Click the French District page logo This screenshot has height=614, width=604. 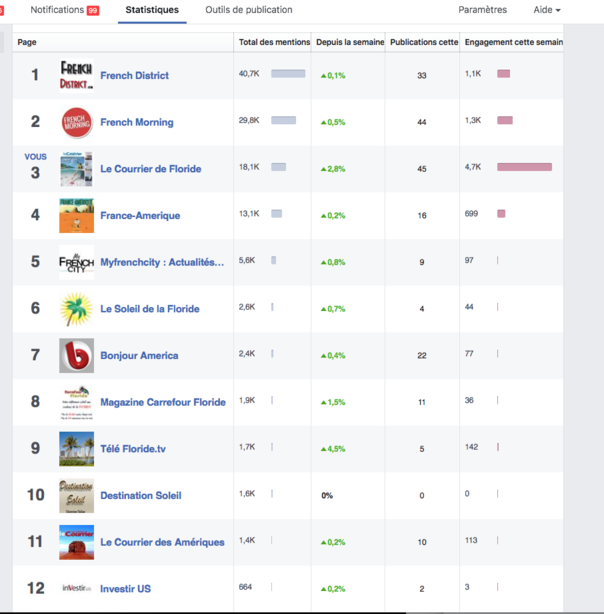(76, 75)
